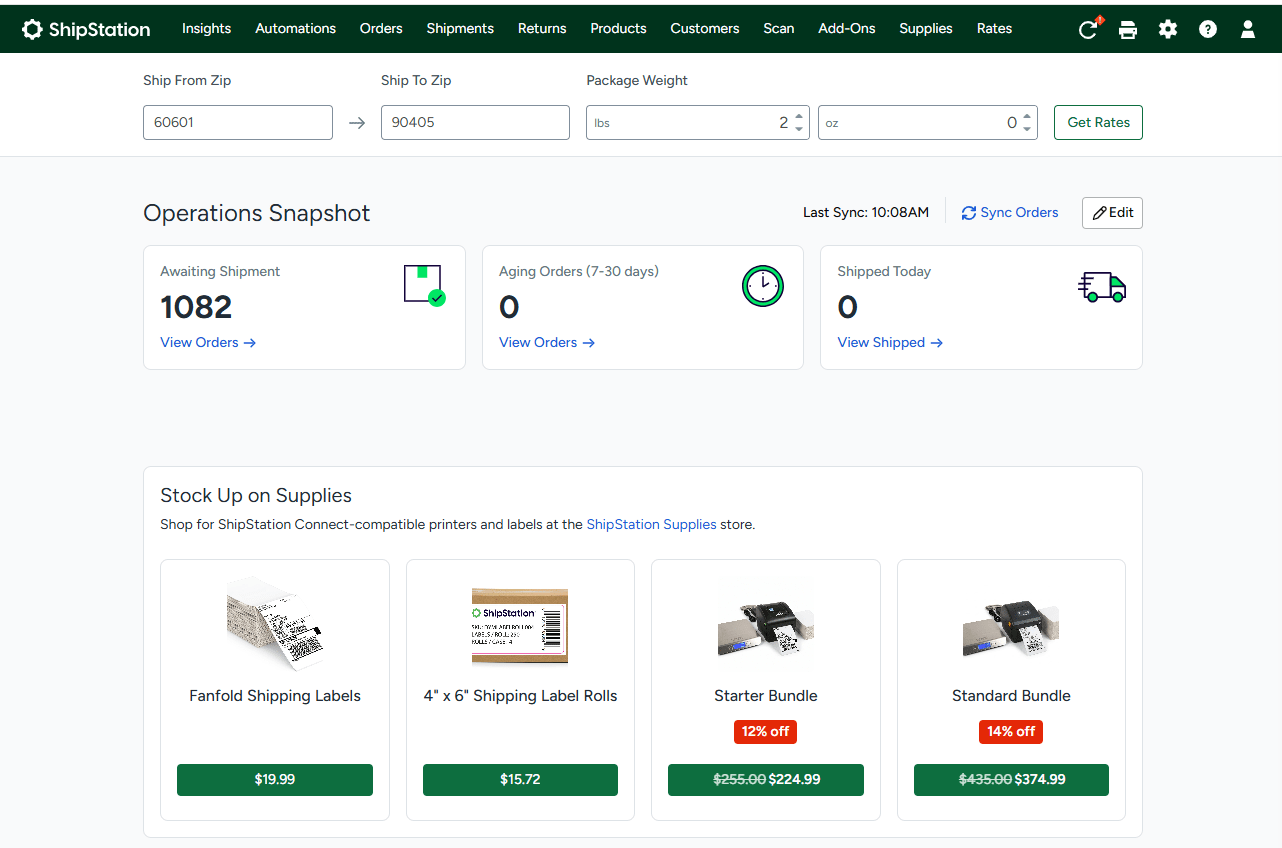1282x848 pixels.
Task: View Orders under Aging Orders
Action: [547, 343]
